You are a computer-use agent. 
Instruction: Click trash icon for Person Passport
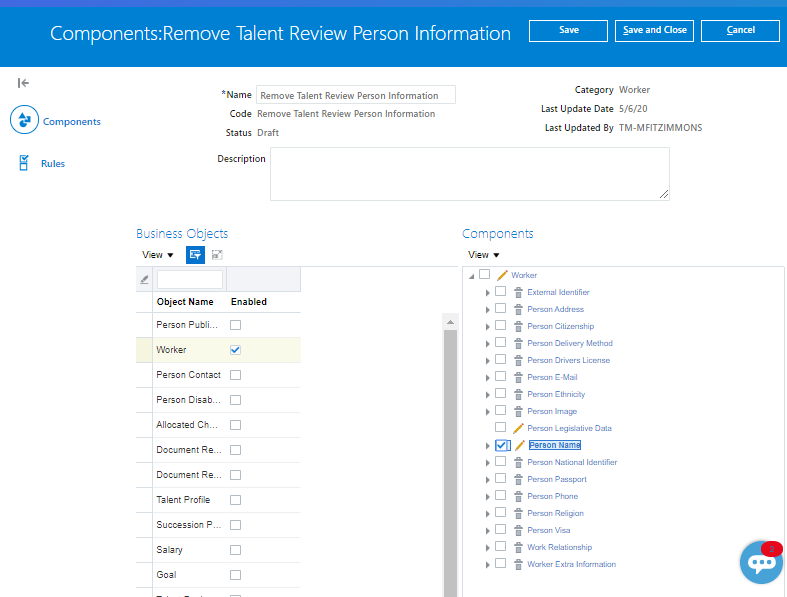click(x=518, y=480)
